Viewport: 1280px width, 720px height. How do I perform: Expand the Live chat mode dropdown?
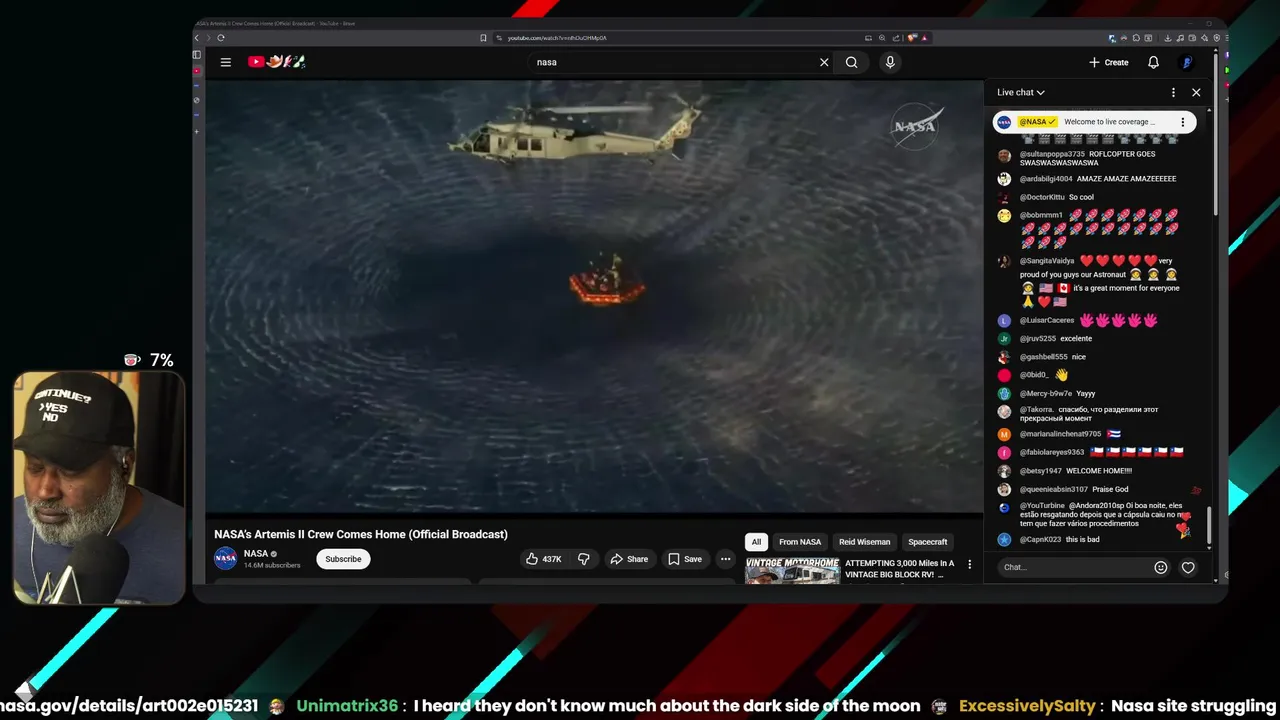coord(1021,92)
